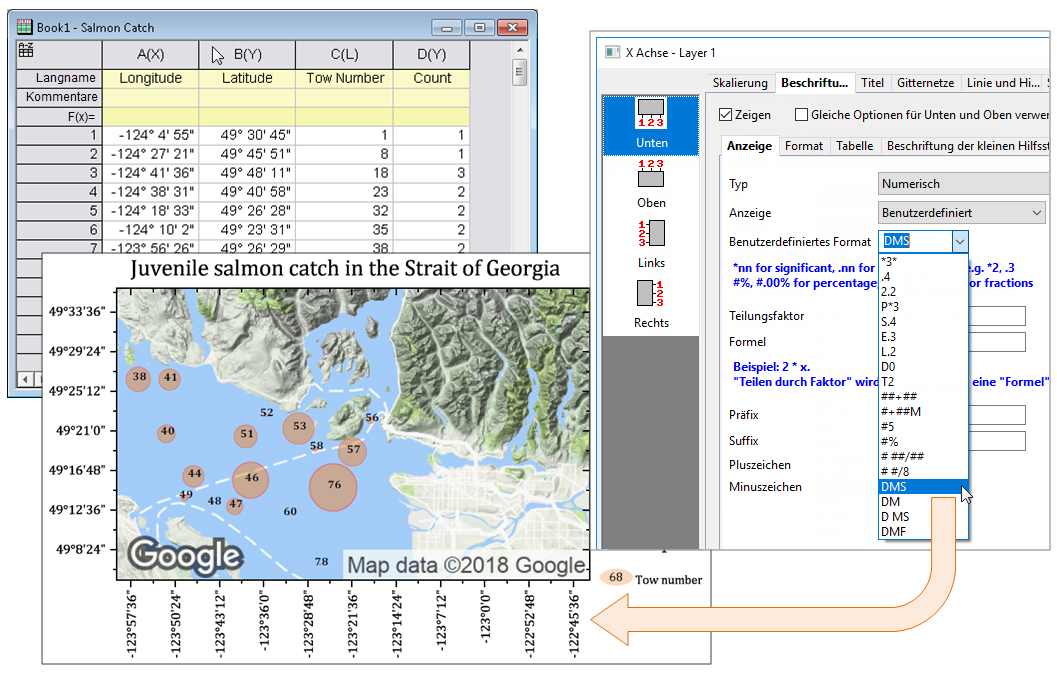The image size is (1057, 681).
Task: Select column C(L) header in Book1
Action: click(x=344, y=55)
